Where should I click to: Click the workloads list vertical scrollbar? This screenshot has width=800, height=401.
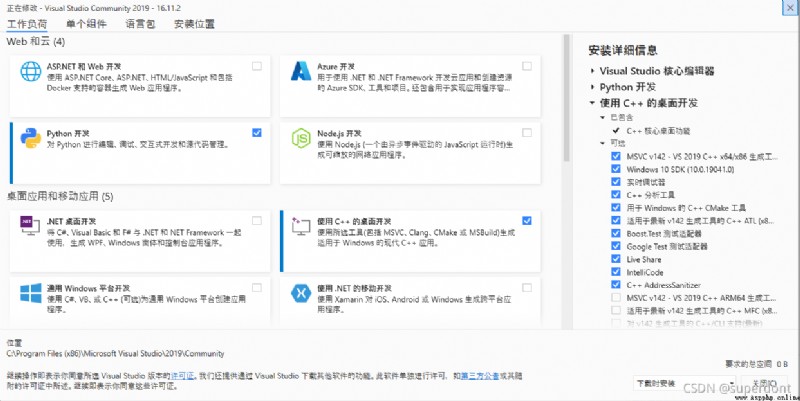tap(566, 98)
